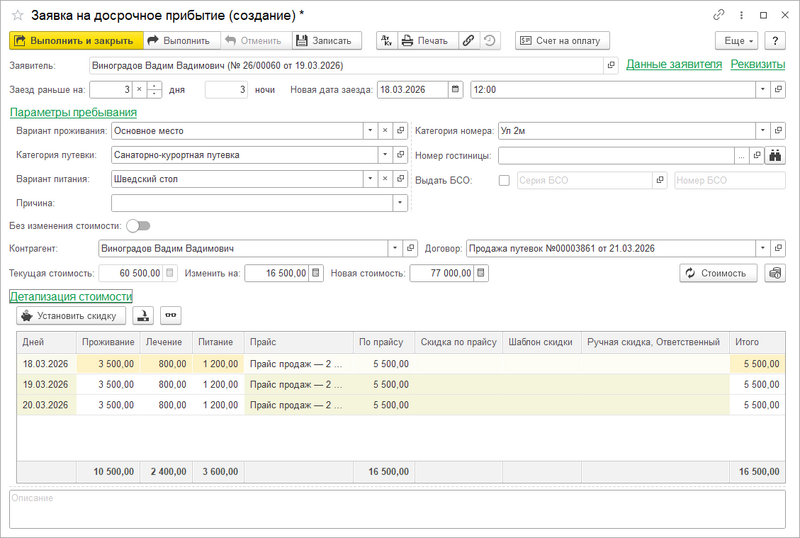800x538 pixels.
Task: Open the 'Данные заявителя' link
Action: point(673,64)
